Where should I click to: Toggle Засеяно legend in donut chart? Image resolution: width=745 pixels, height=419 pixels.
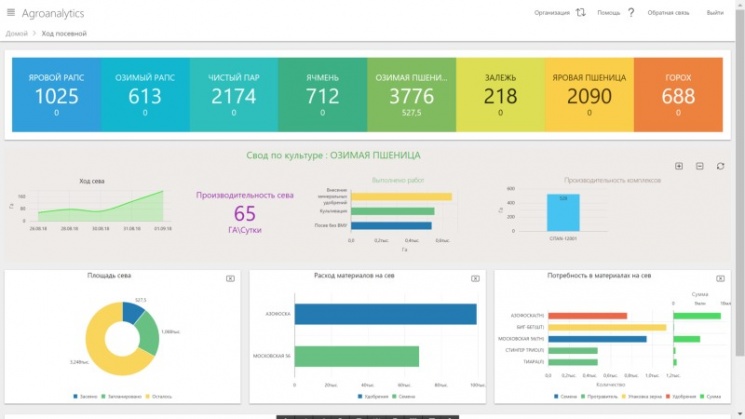(x=85, y=396)
